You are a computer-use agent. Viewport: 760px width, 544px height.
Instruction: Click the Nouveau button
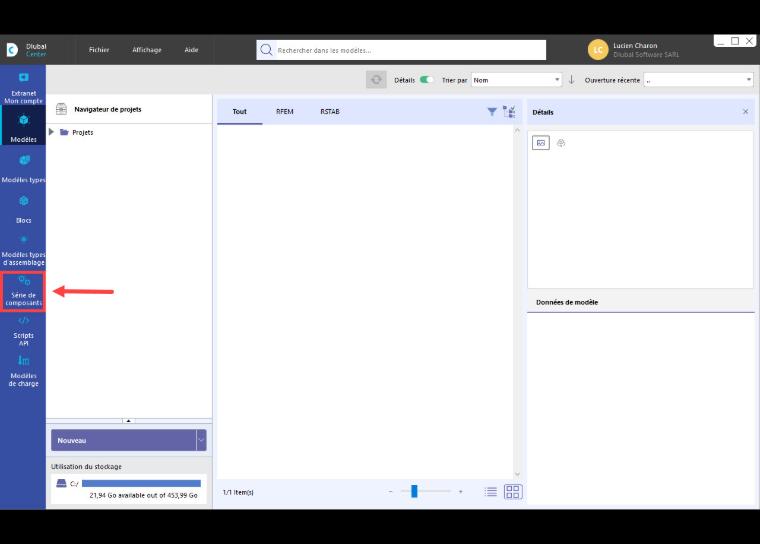124,440
